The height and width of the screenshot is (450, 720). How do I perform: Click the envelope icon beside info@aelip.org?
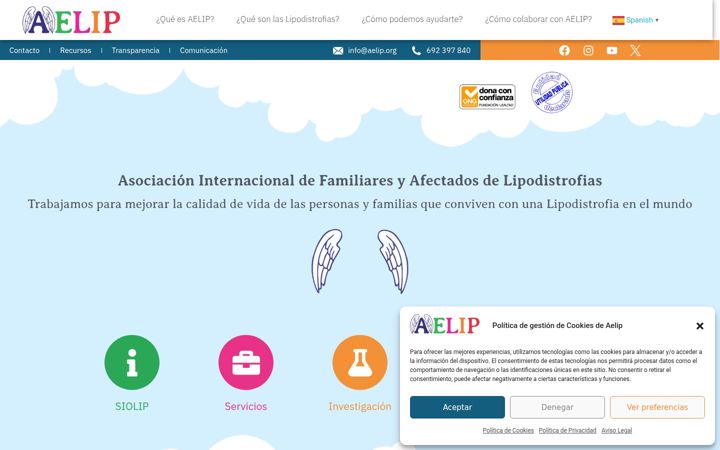pyautogui.click(x=338, y=51)
